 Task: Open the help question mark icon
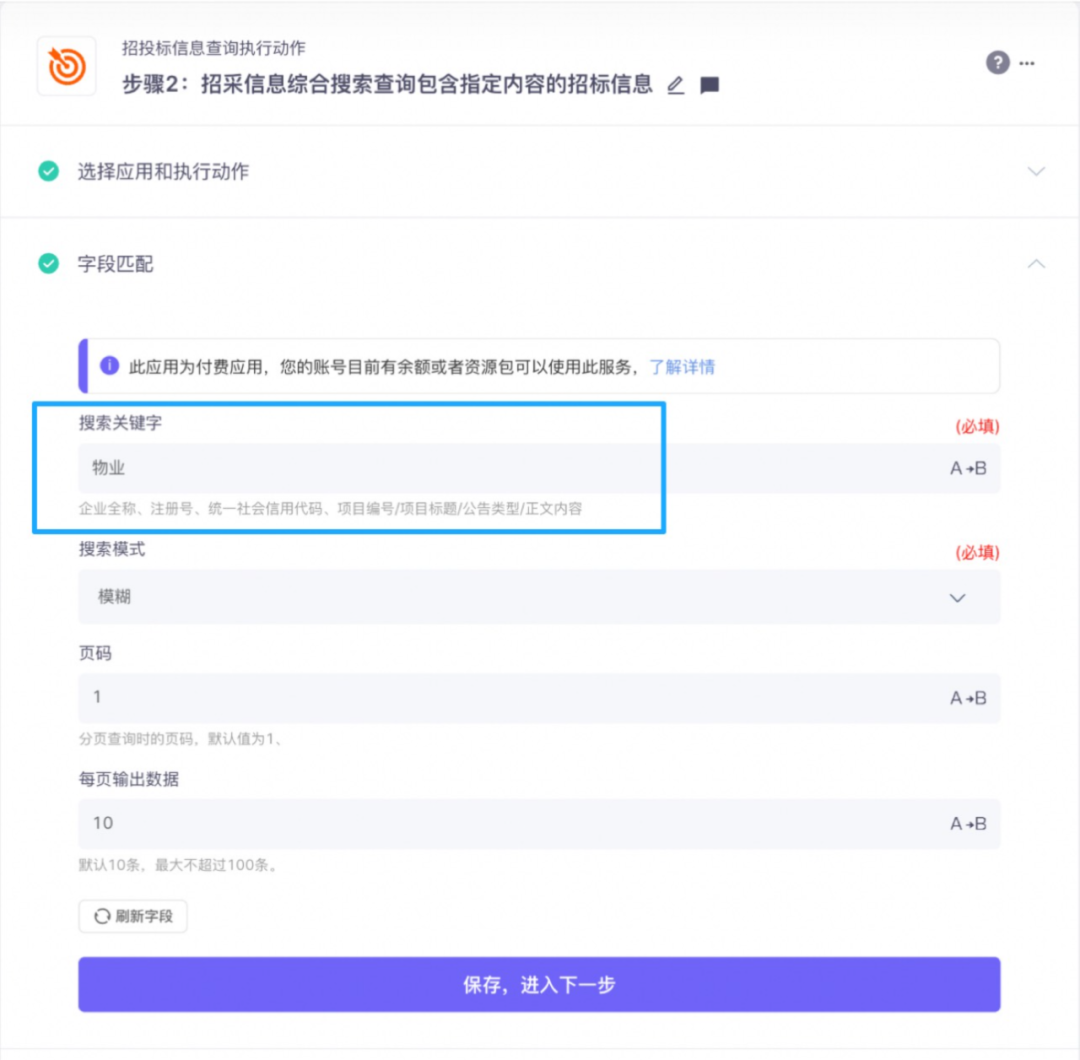pyautogui.click(x=997, y=63)
